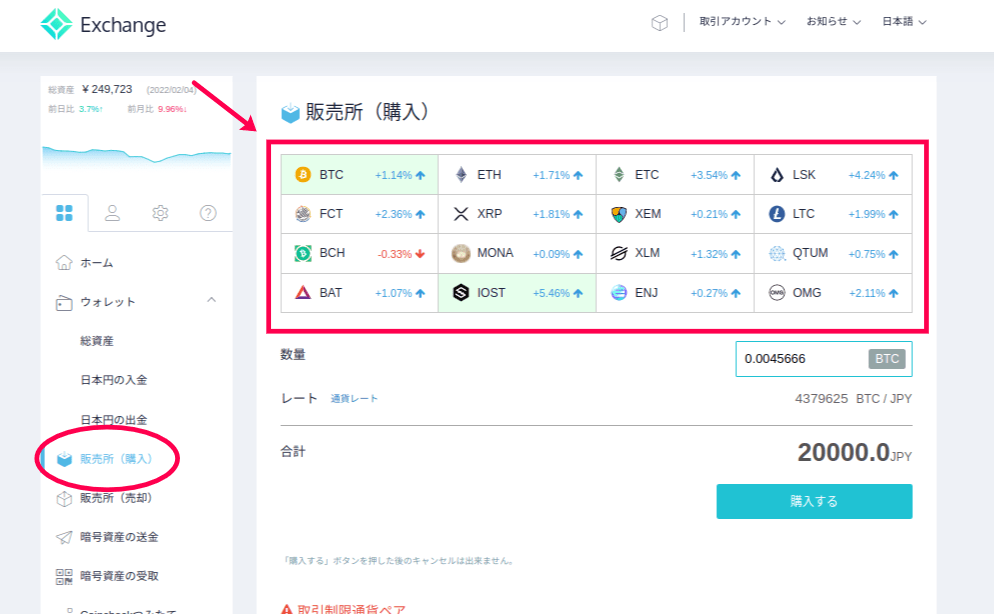Open the お知らせ dropdown menu
Screen dimensions: 994x614
pyautogui.click(x=833, y=22)
